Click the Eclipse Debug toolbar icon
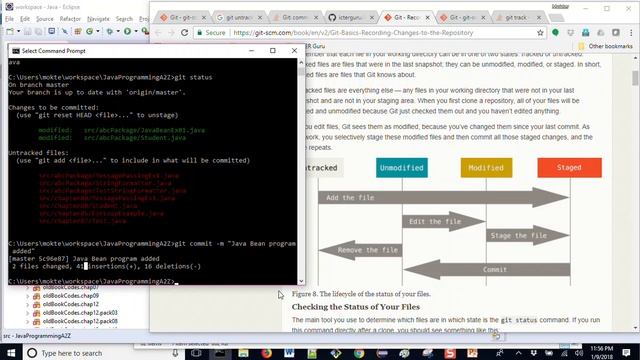640x360 pixels. point(110,31)
